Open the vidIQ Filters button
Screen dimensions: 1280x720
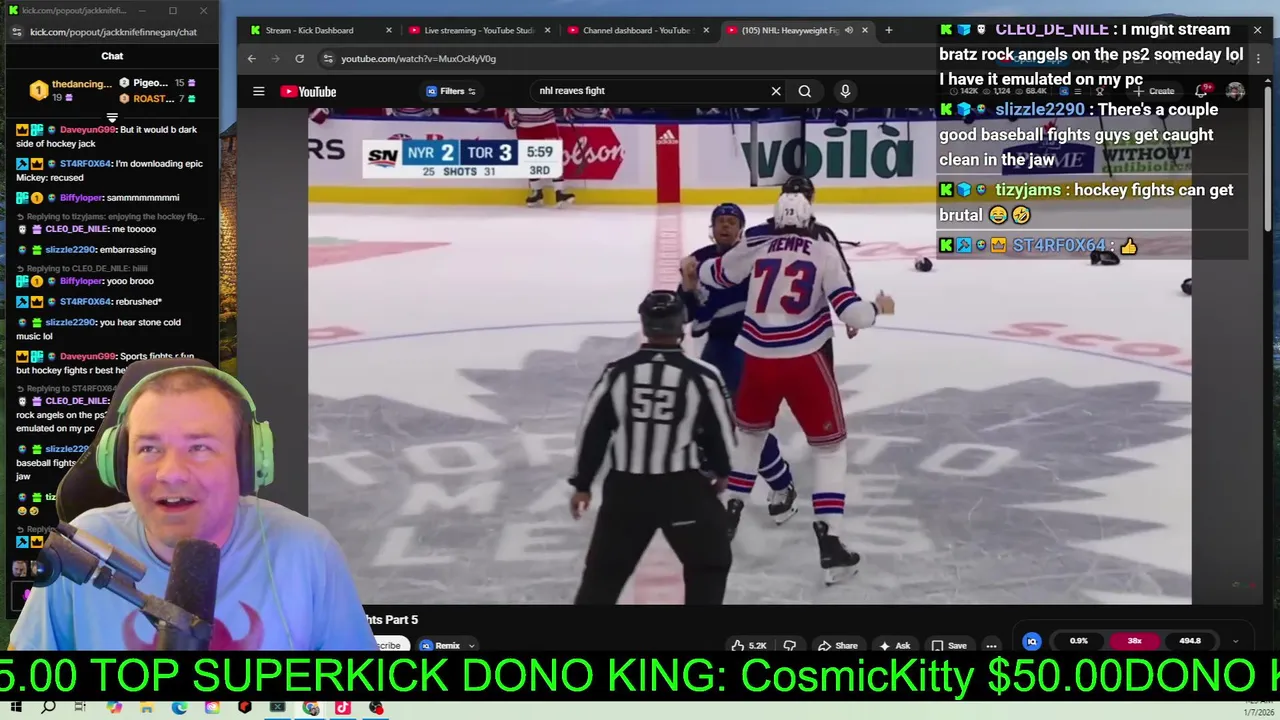pos(451,91)
